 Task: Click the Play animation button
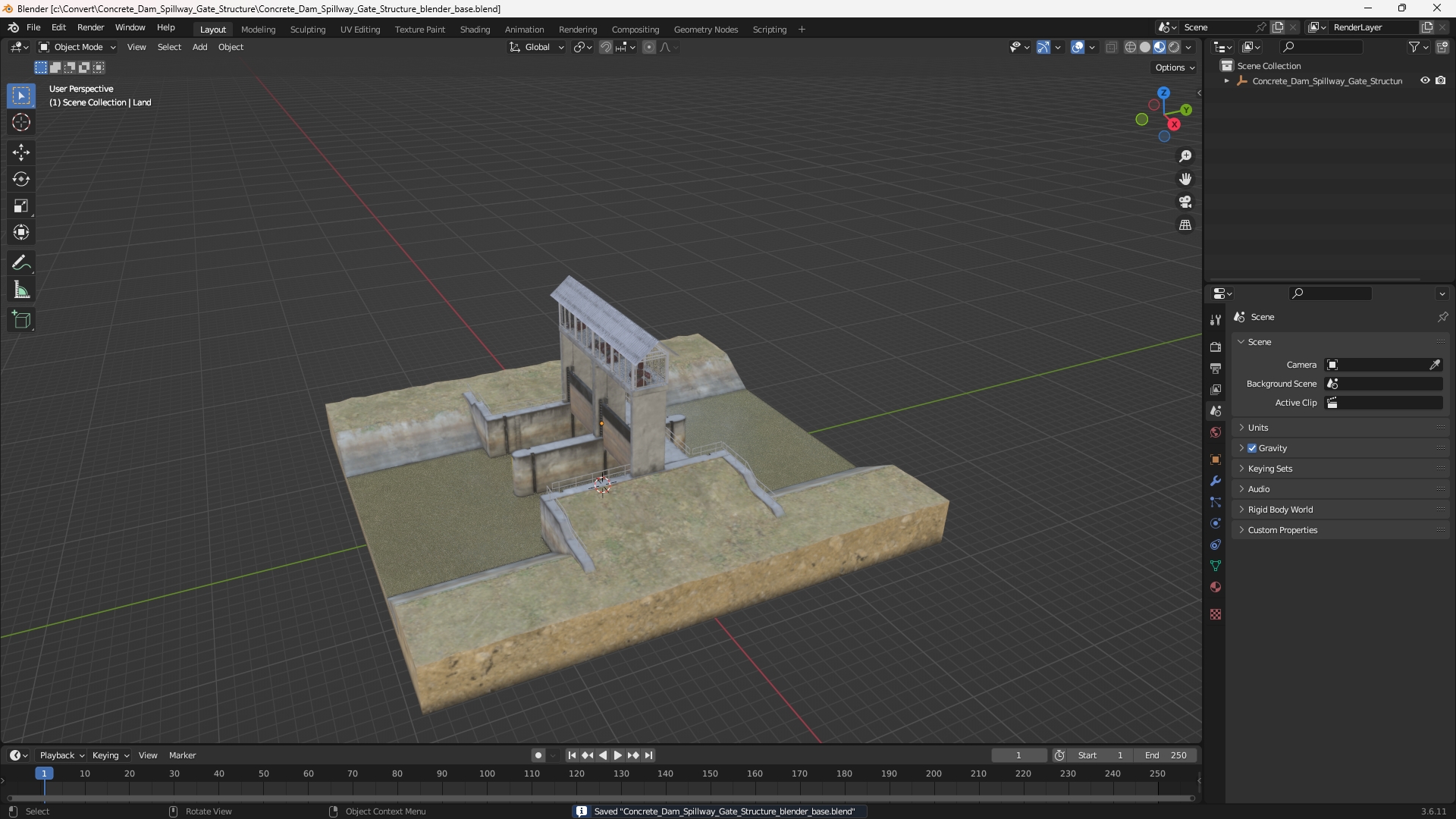point(618,755)
